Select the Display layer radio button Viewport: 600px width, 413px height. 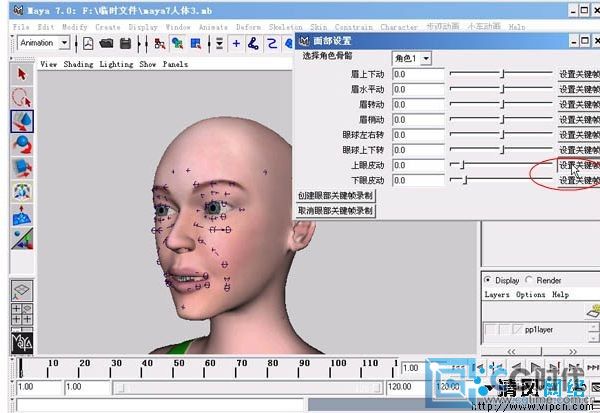[488, 280]
